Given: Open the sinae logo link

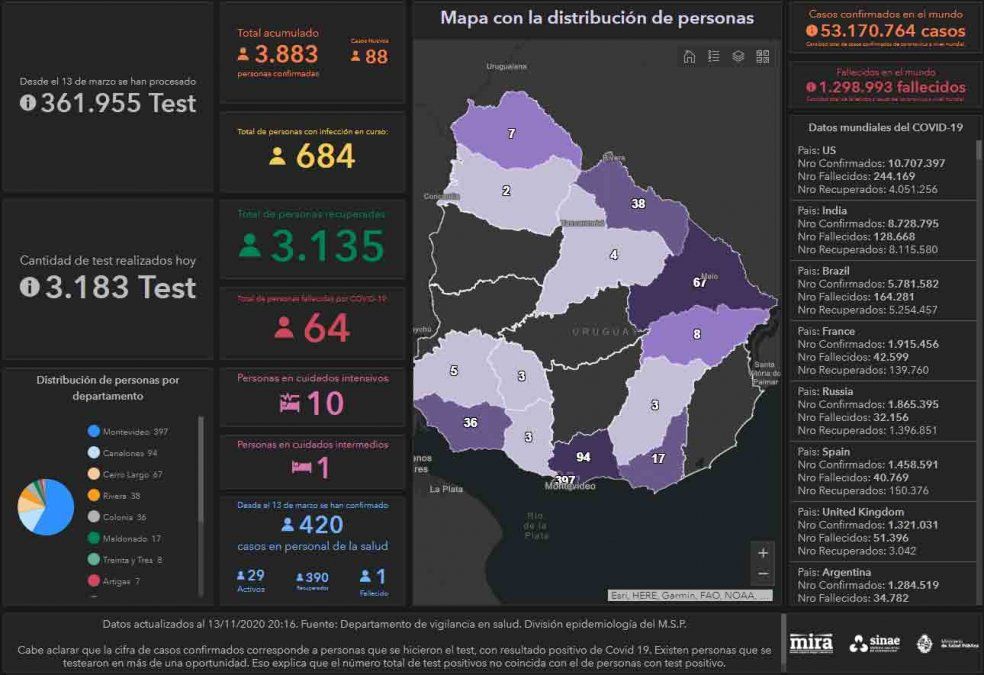Looking at the screenshot, I should 874,643.
